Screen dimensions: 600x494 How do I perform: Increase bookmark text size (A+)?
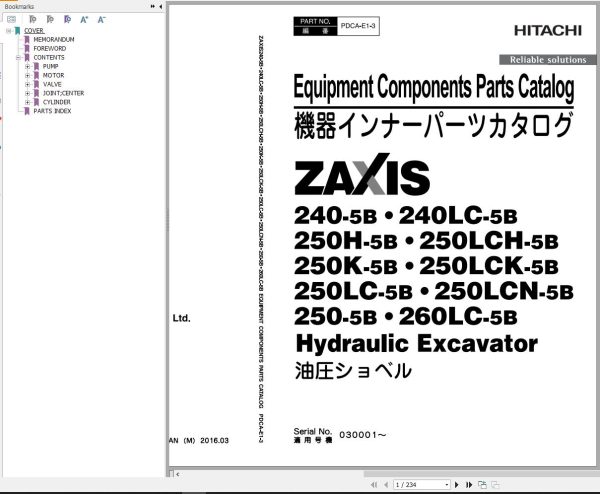pyautogui.click(x=84, y=19)
